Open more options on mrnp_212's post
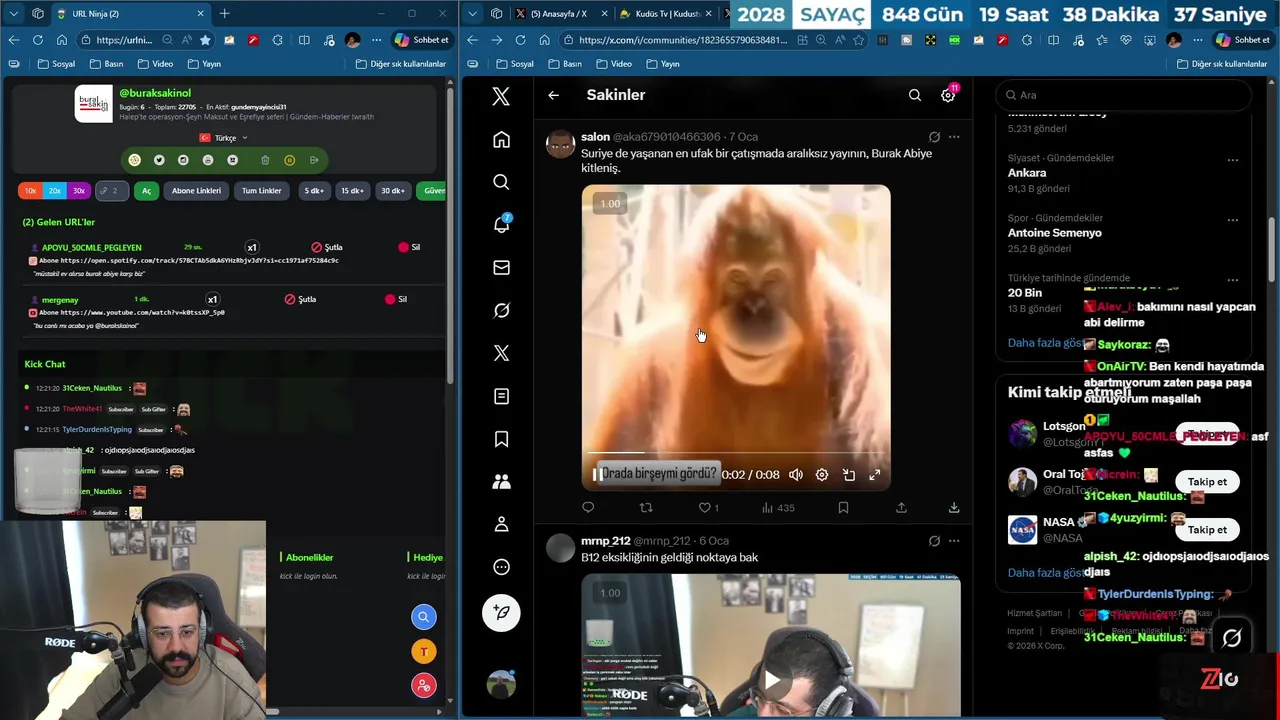This screenshot has width=1280, height=720. coord(954,541)
